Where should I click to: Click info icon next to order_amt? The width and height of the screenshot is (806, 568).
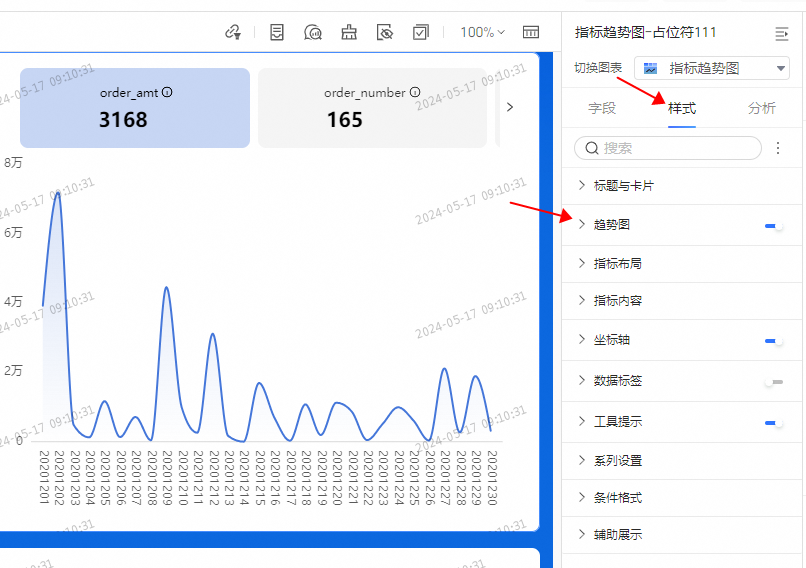click(x=167, y=92)
